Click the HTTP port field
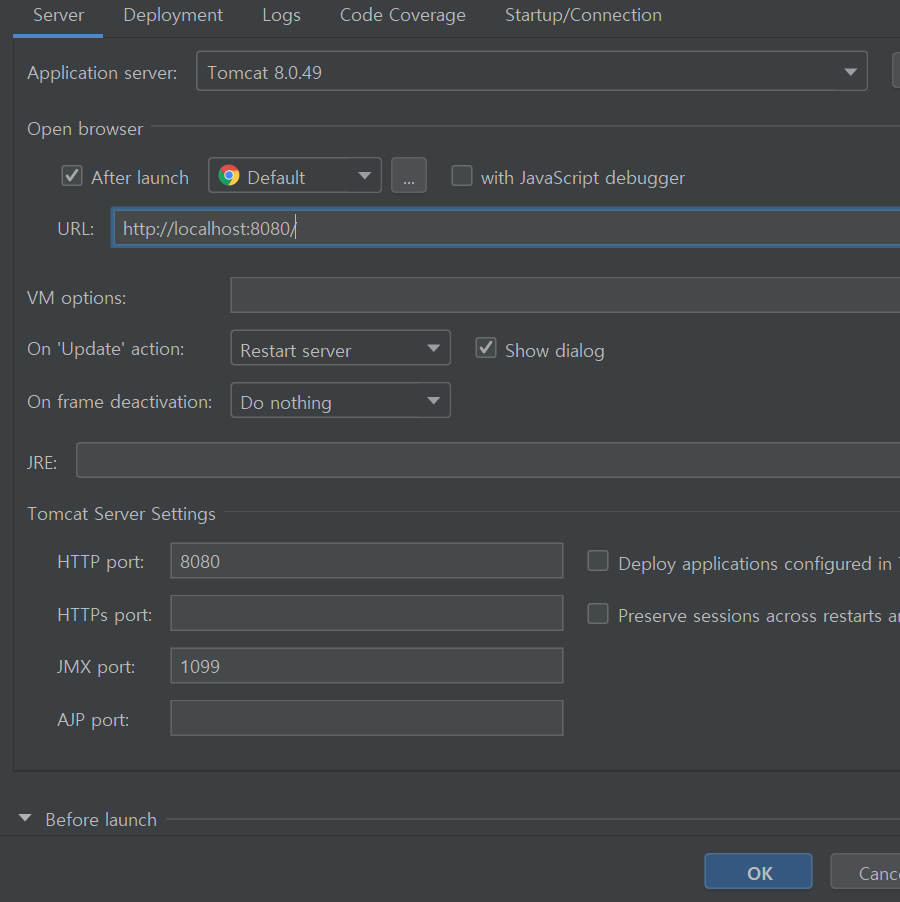The height and width of the screenshot is (902, 900). [367, 561]
